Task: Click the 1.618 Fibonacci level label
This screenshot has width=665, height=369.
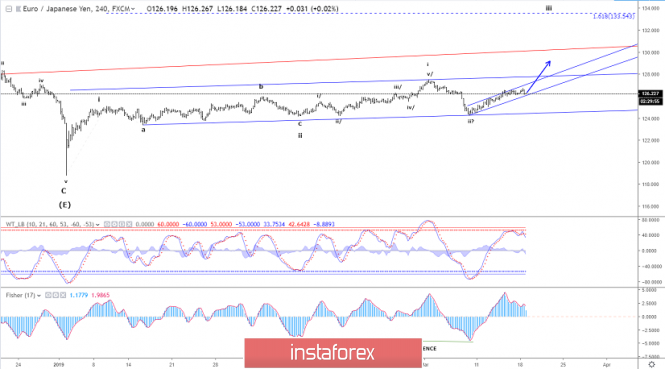Action: pyautogui.click(x=614, y=16)
